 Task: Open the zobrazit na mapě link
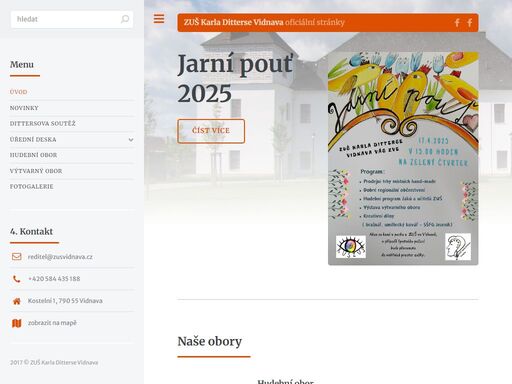52,323
